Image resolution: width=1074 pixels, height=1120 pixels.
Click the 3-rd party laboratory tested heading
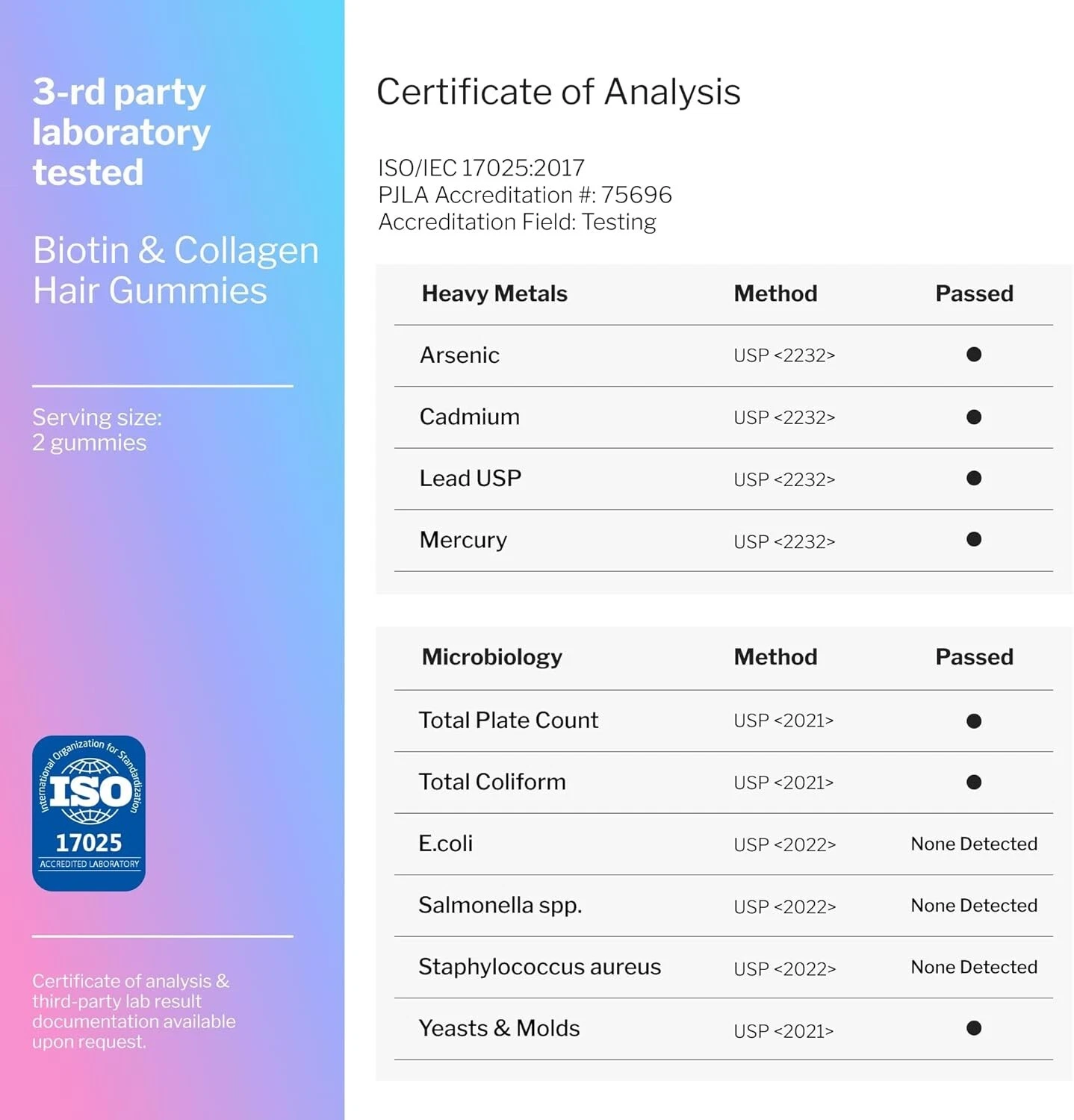[x=121, y=132]
